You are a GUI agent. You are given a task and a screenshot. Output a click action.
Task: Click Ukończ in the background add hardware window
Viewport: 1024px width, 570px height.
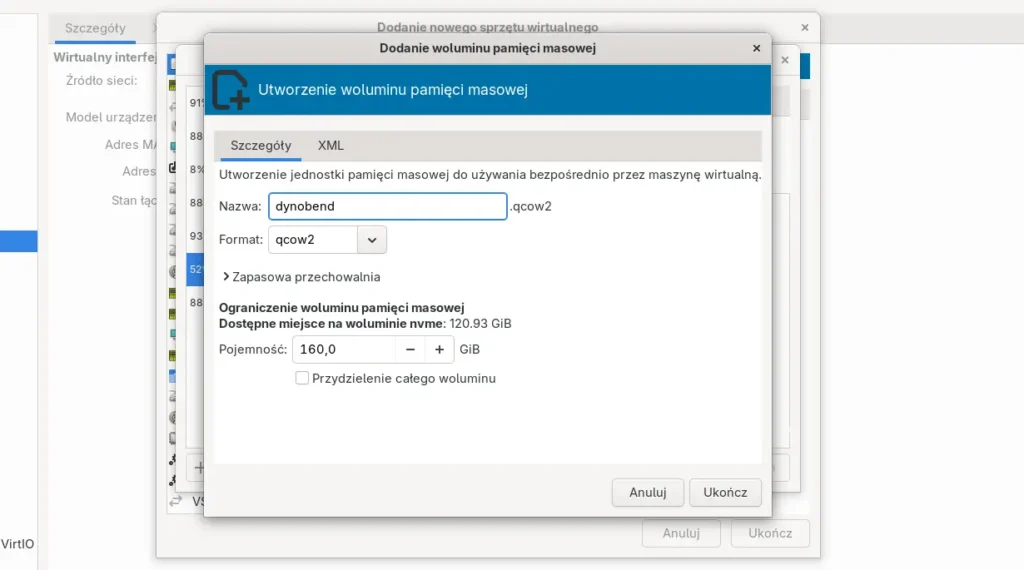click(770, 533)
